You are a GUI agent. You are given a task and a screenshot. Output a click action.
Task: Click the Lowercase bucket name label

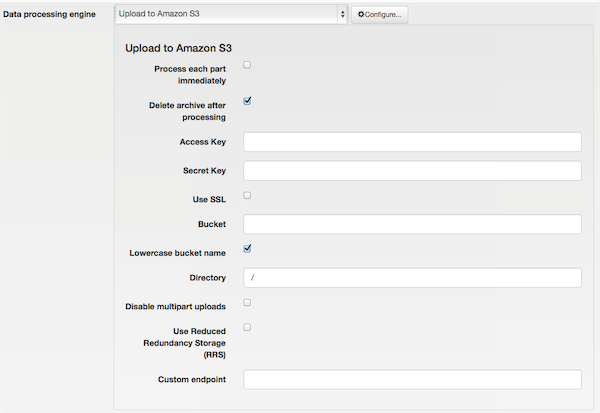(177, 253)
